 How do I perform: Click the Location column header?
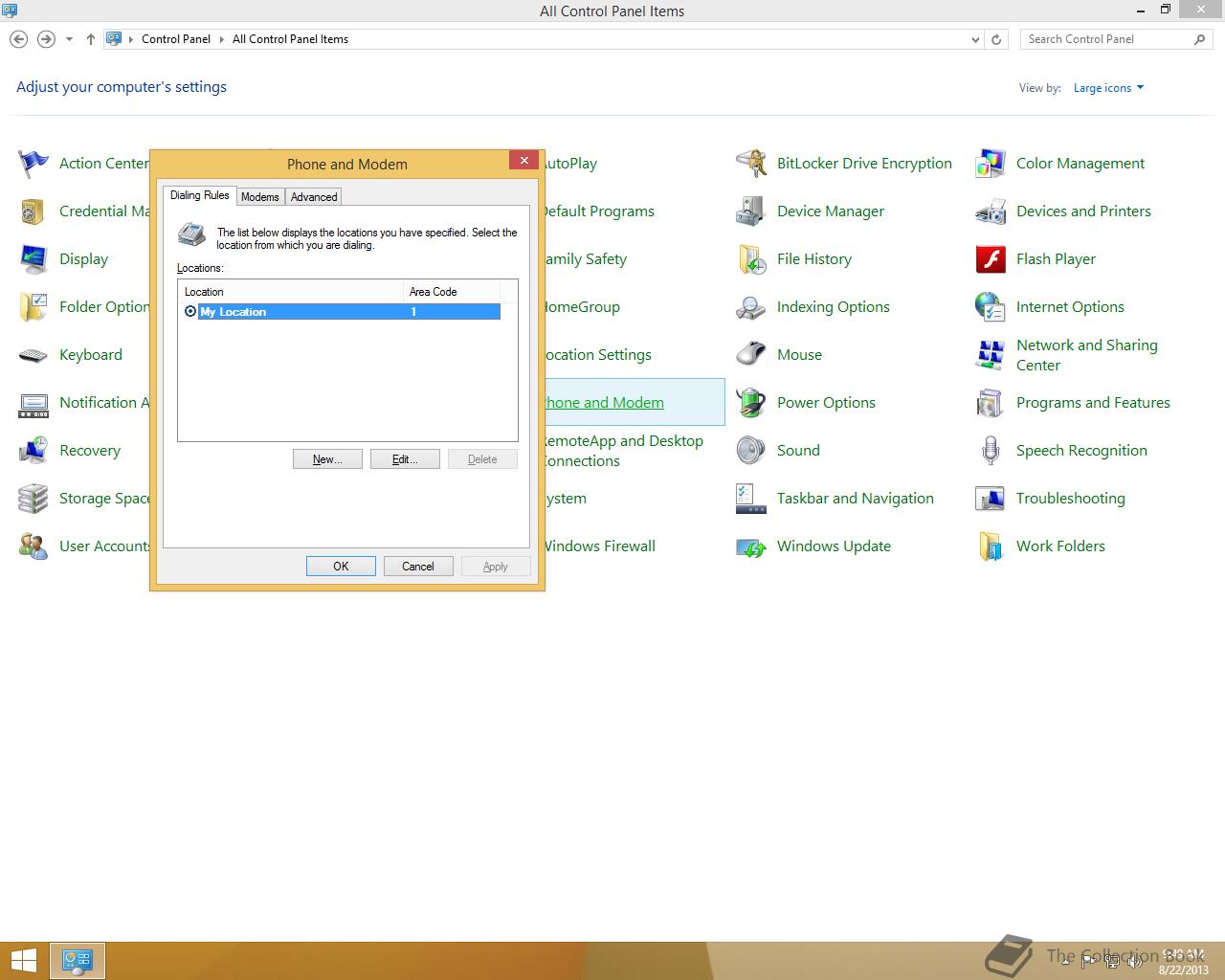click(292, 292)
